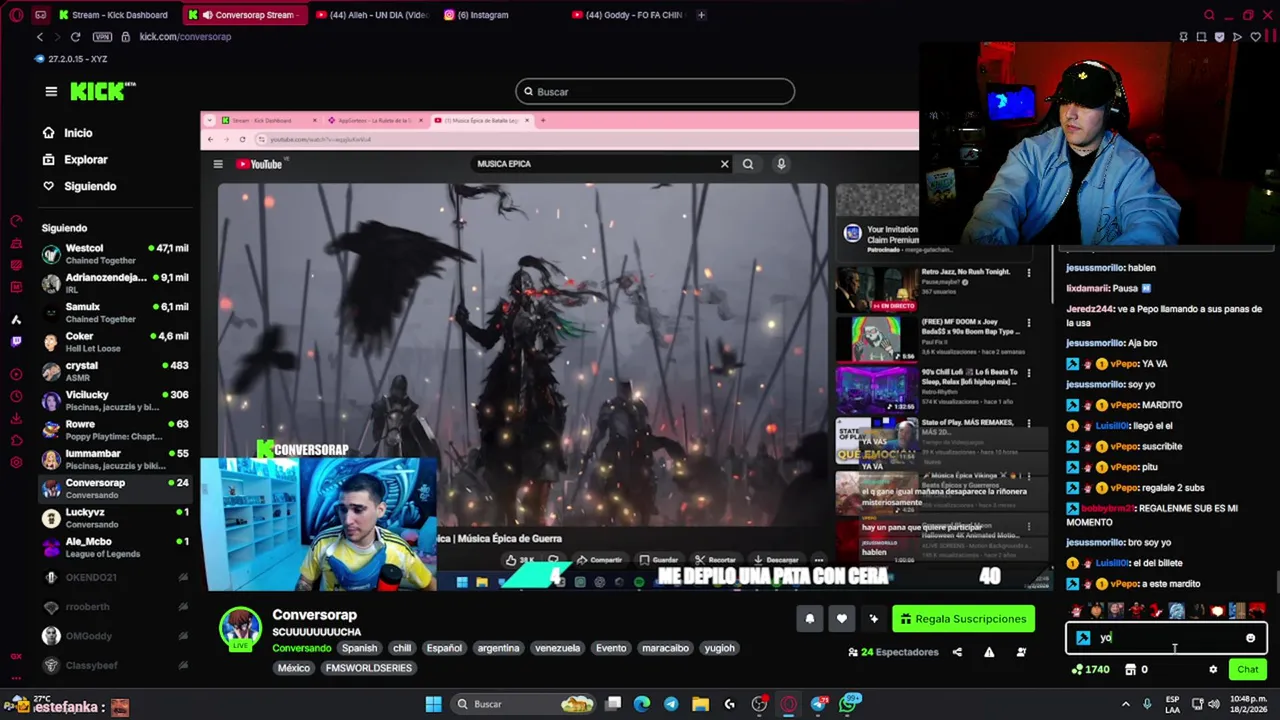Open Telegram from Windows taskbar
The height and width of the screenshot is (720, 1280).
[671, 704]
